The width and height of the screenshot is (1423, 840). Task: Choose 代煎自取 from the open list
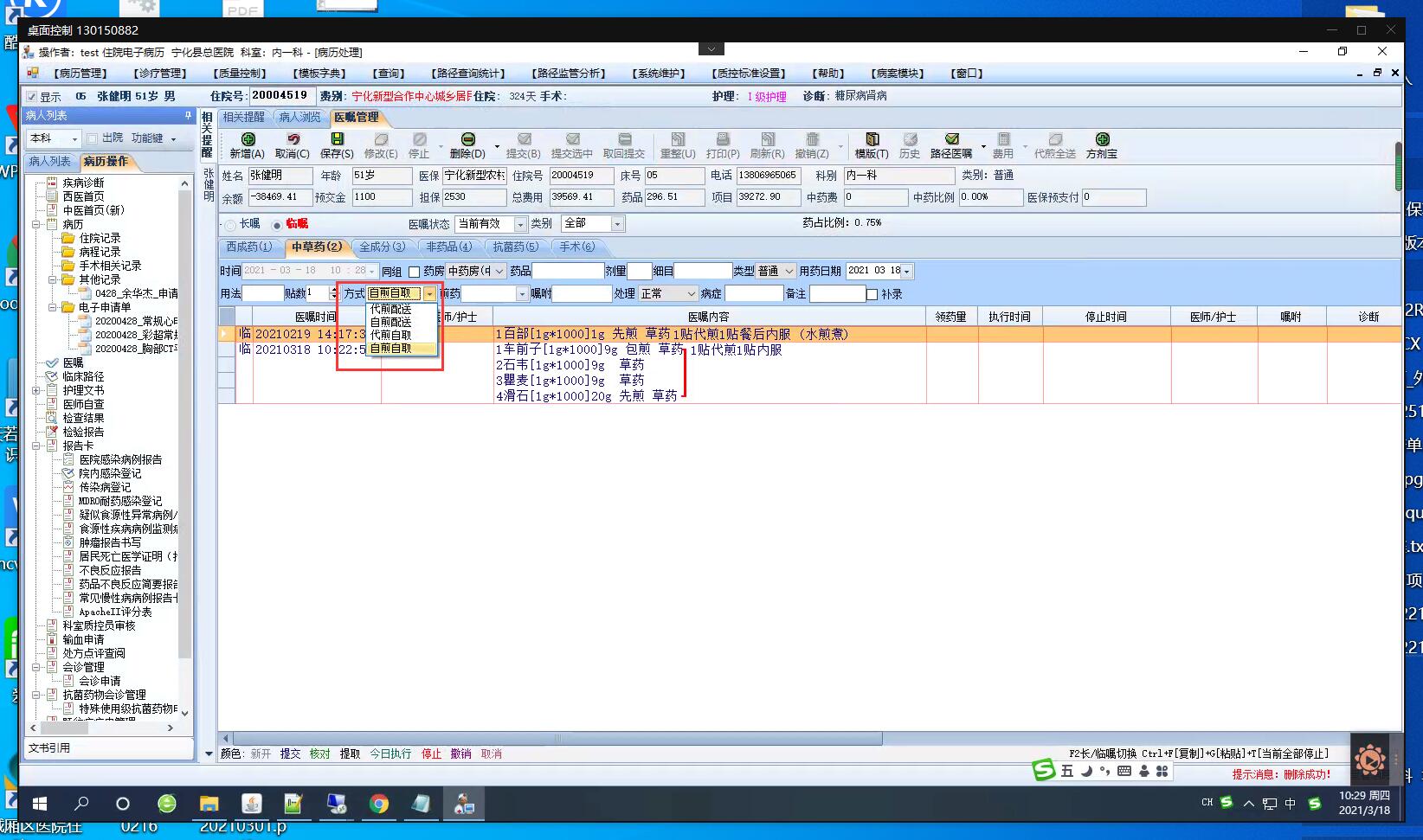coord(391,335)
